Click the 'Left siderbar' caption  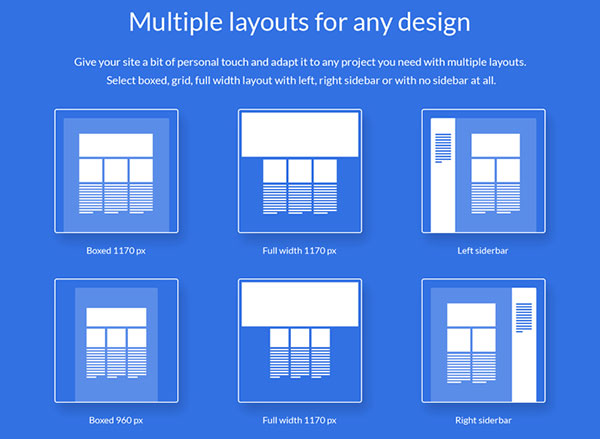coord(483,251)
